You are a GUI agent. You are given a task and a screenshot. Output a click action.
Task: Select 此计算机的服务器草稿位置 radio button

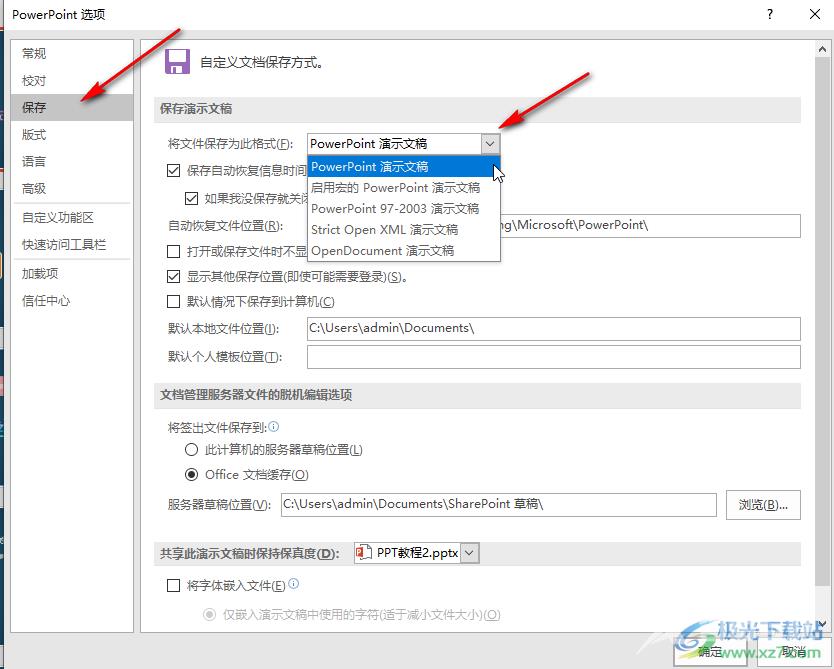click(x=191, y=450)
